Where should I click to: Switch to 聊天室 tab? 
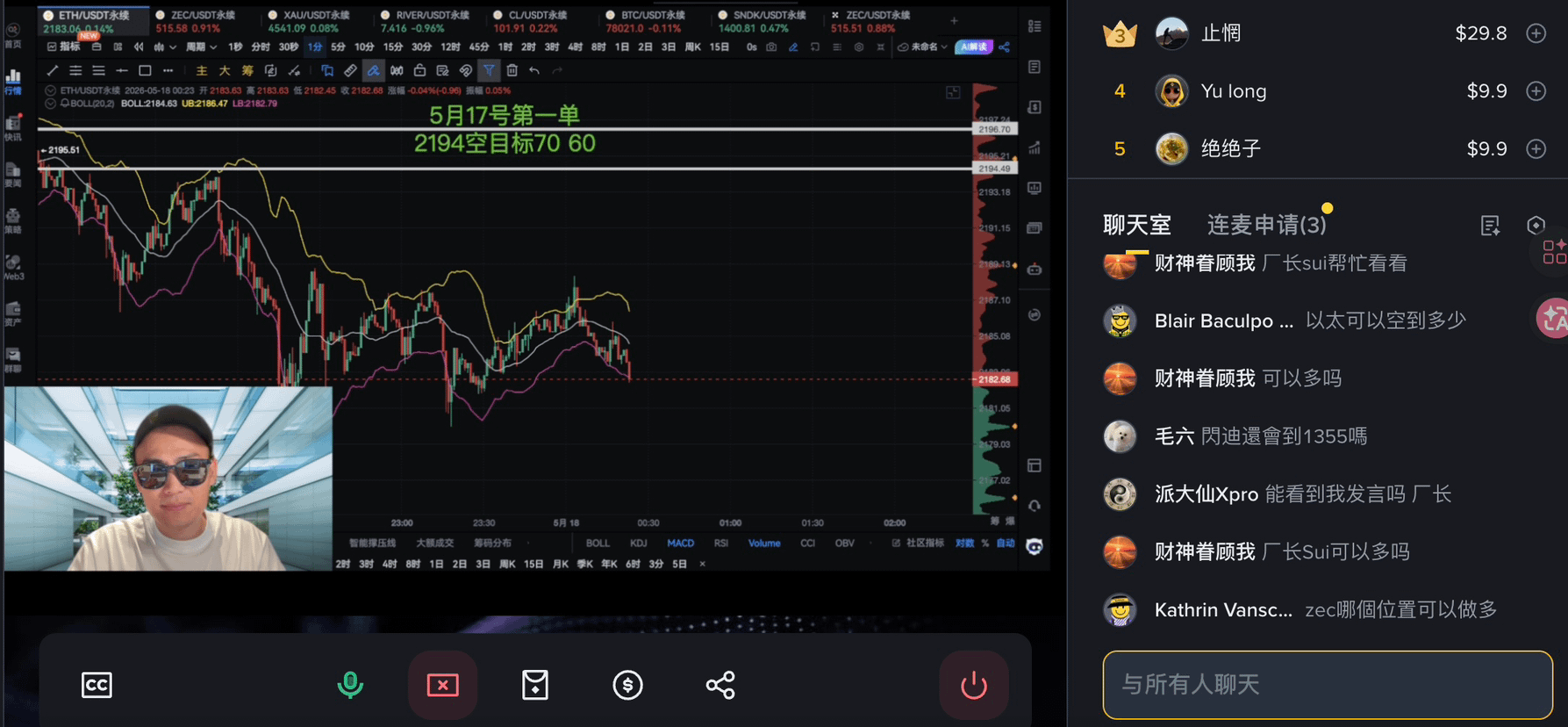point(1137,225)
